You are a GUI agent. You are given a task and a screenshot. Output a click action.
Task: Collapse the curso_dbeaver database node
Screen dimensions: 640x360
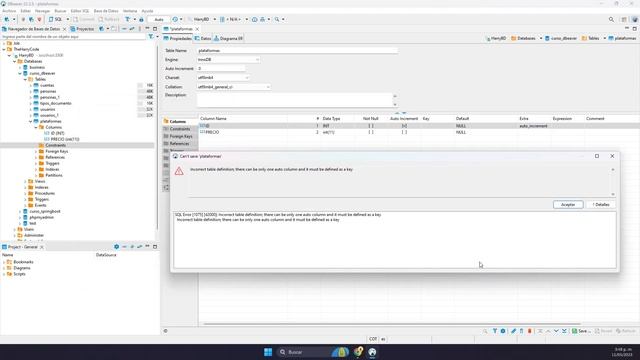[20, 73]
